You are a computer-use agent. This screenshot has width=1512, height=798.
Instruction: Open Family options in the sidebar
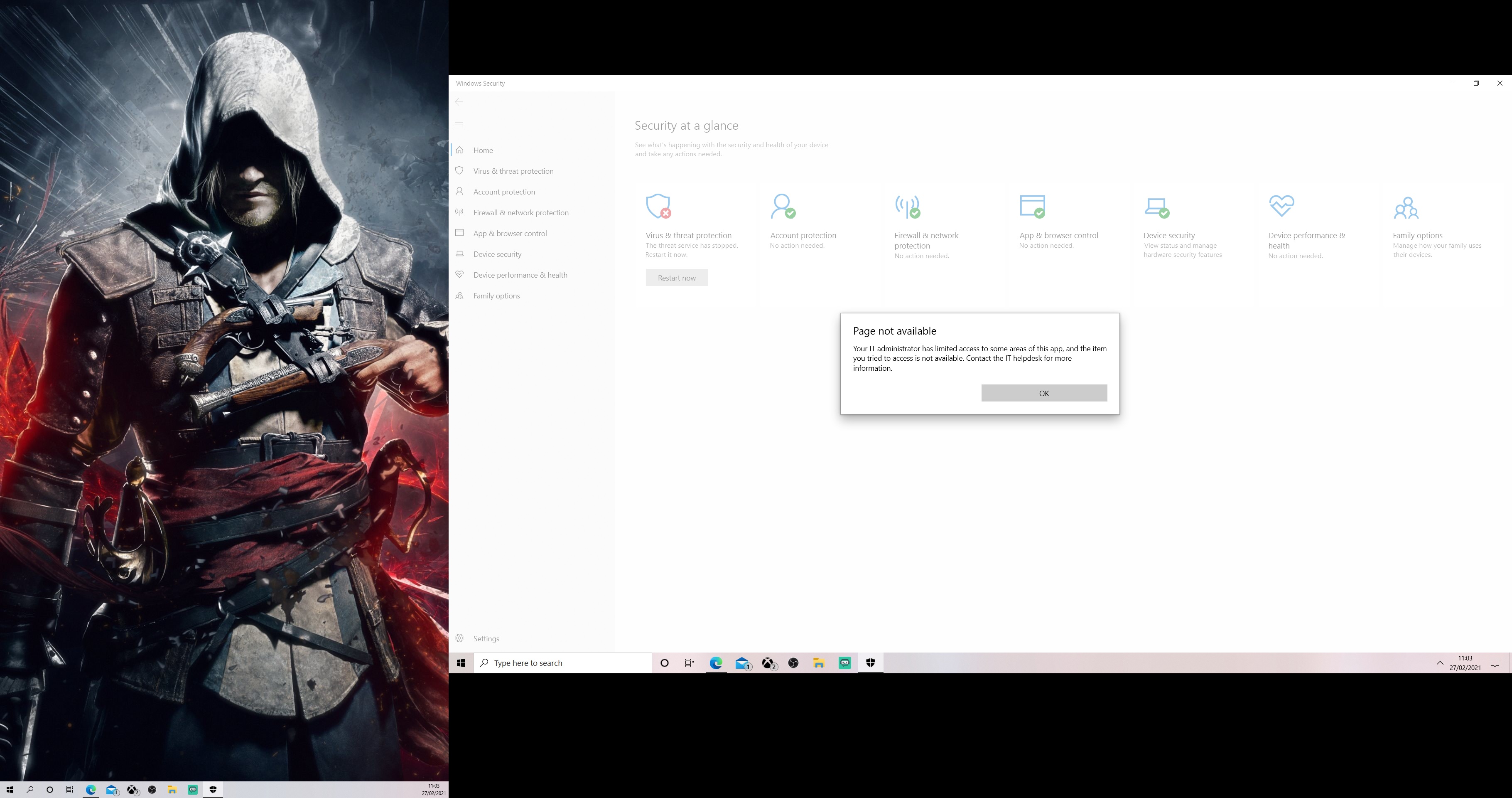(532, 296)
